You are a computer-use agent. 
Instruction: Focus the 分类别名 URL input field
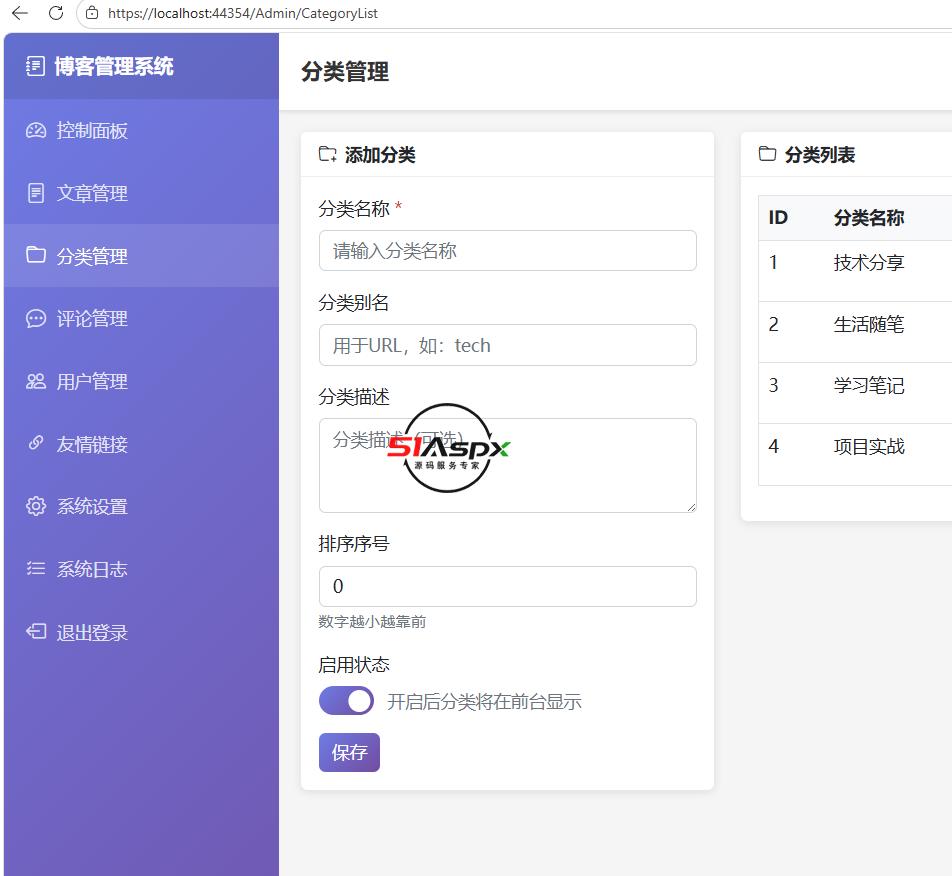(x=508, y=345)
